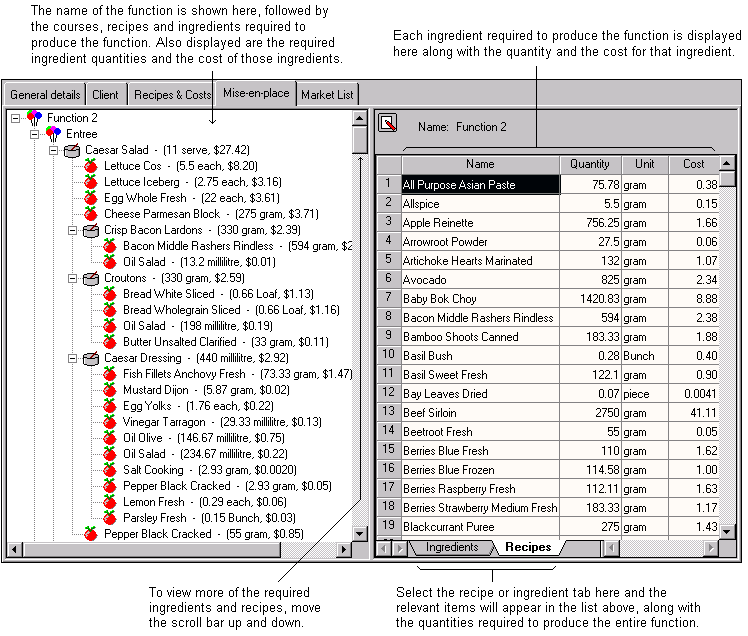The height and width of the screenshot is (636, 748).
Task: Click the balloons icon next to Function 2
Action: pyautogui.click(x=34, y=118)
